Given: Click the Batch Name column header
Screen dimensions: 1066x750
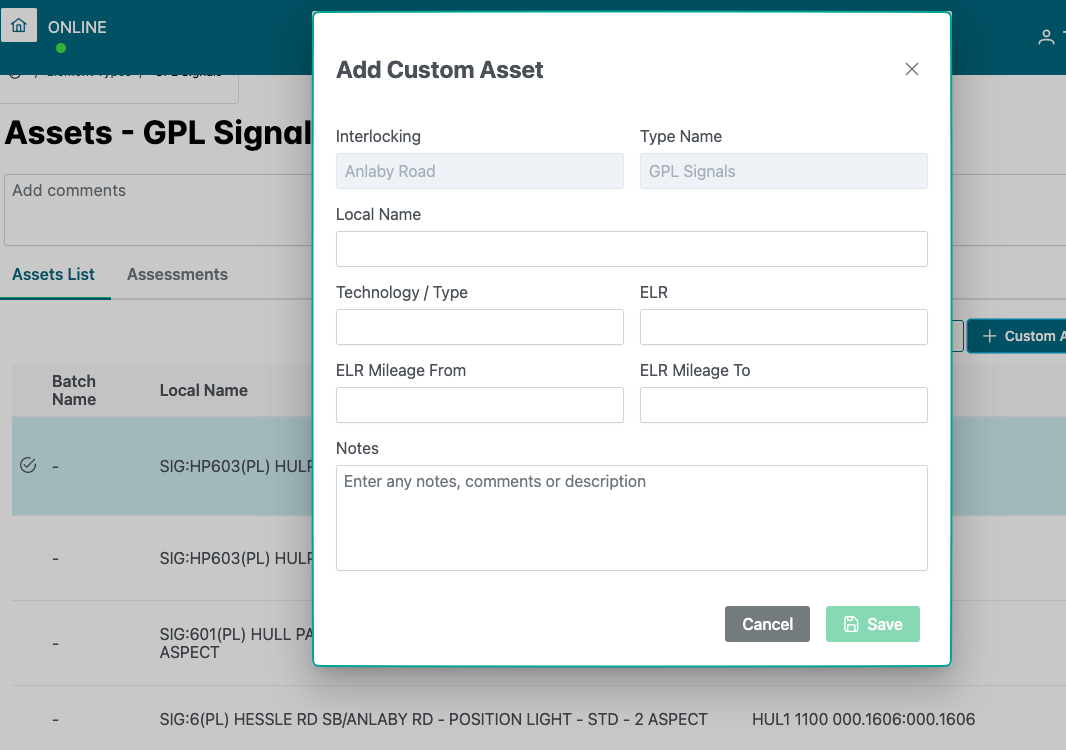Looking at the screenshot, I should coord(74,390).
